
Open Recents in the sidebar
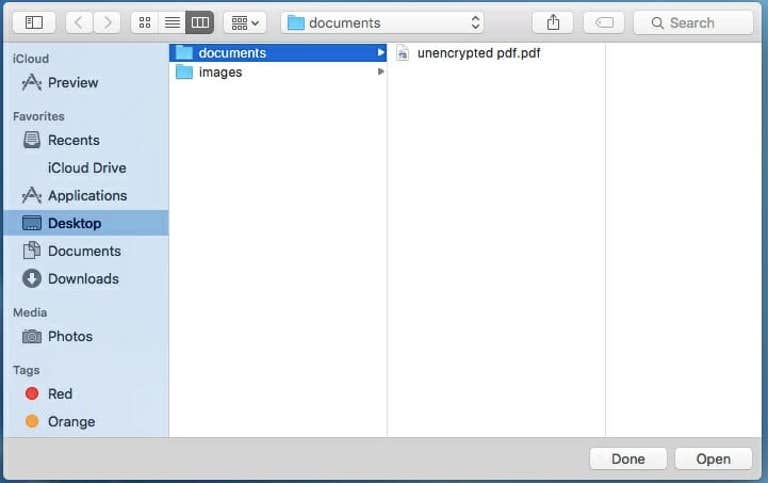pos(86,140)
